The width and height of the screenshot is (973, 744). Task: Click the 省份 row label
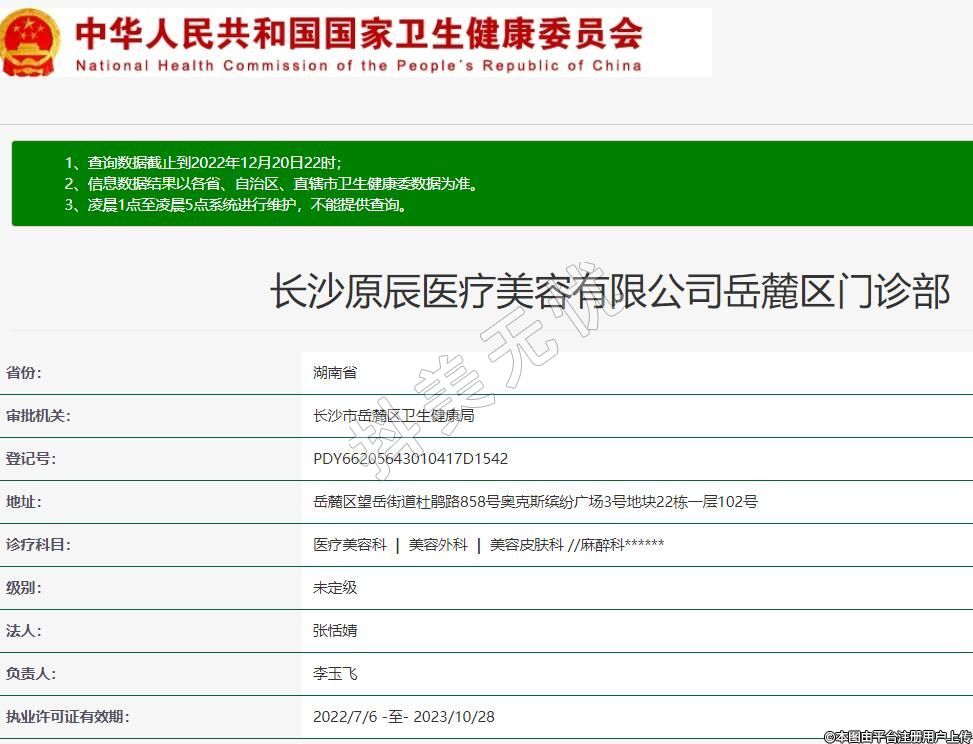click(x=24, y=373)
